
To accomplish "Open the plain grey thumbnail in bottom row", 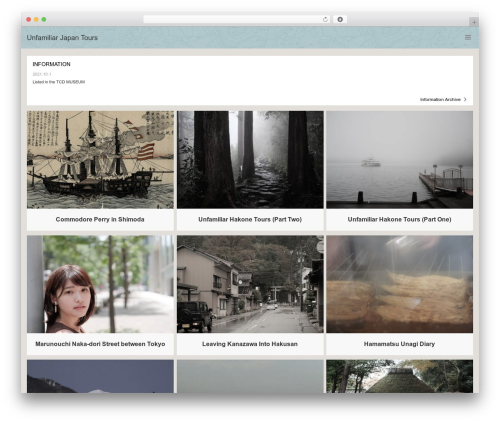I will [250, 376].
